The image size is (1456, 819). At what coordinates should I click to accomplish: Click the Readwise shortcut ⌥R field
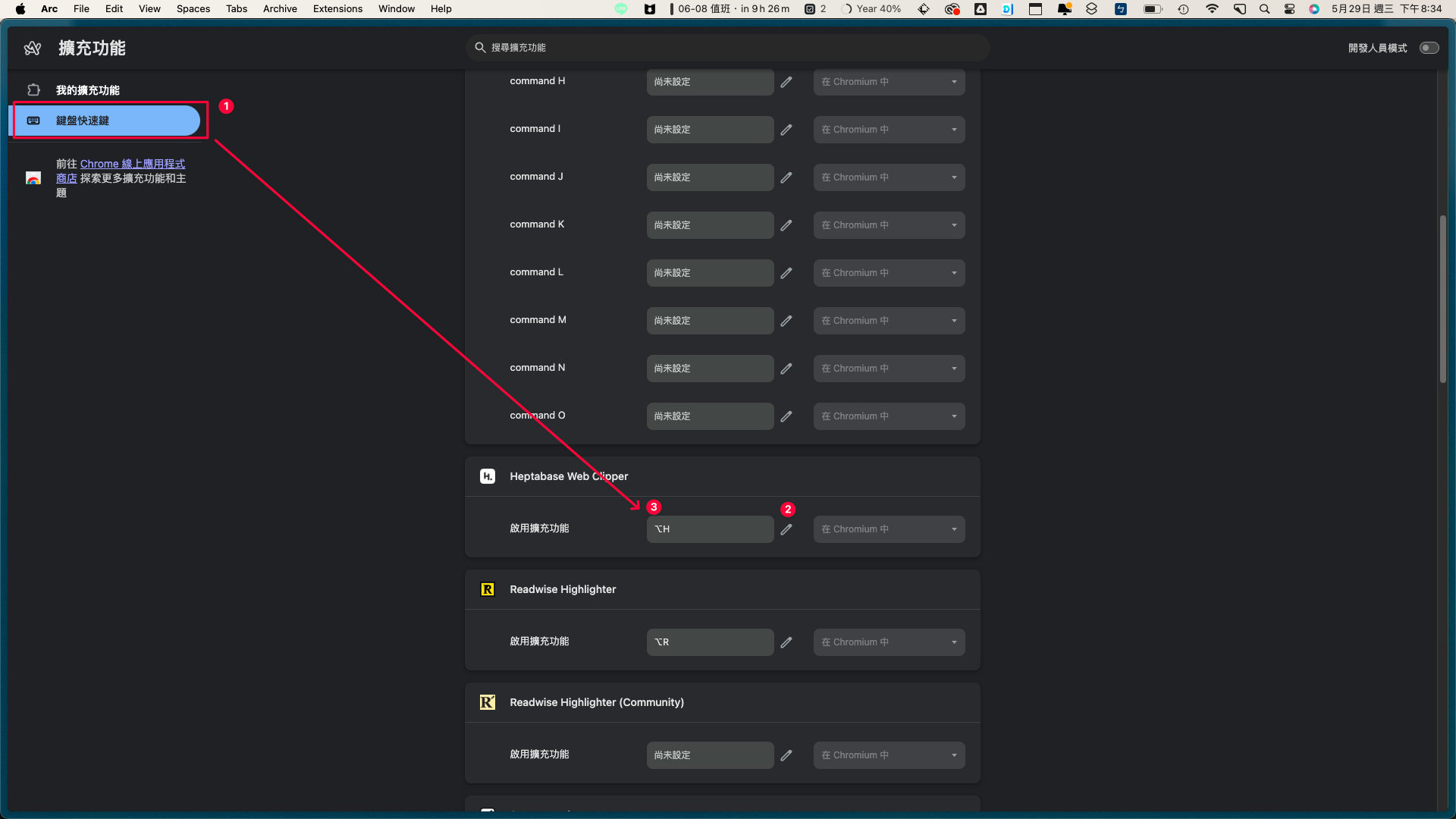coord(709,641)
